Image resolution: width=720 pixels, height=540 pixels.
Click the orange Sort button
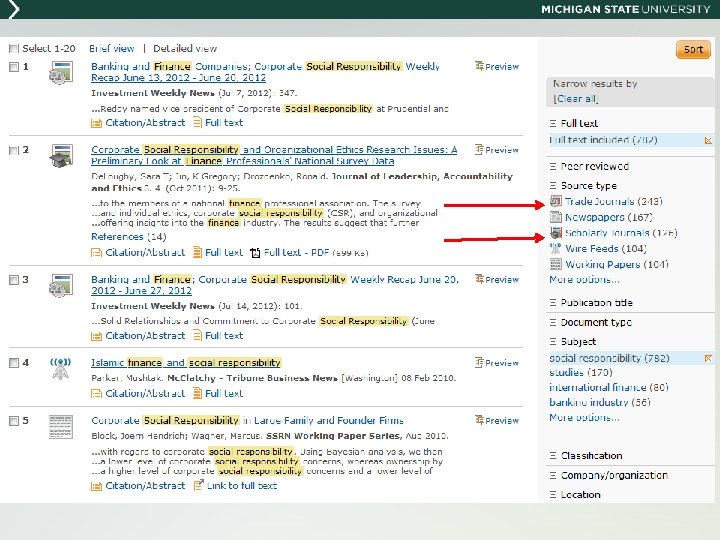(693, 49)
